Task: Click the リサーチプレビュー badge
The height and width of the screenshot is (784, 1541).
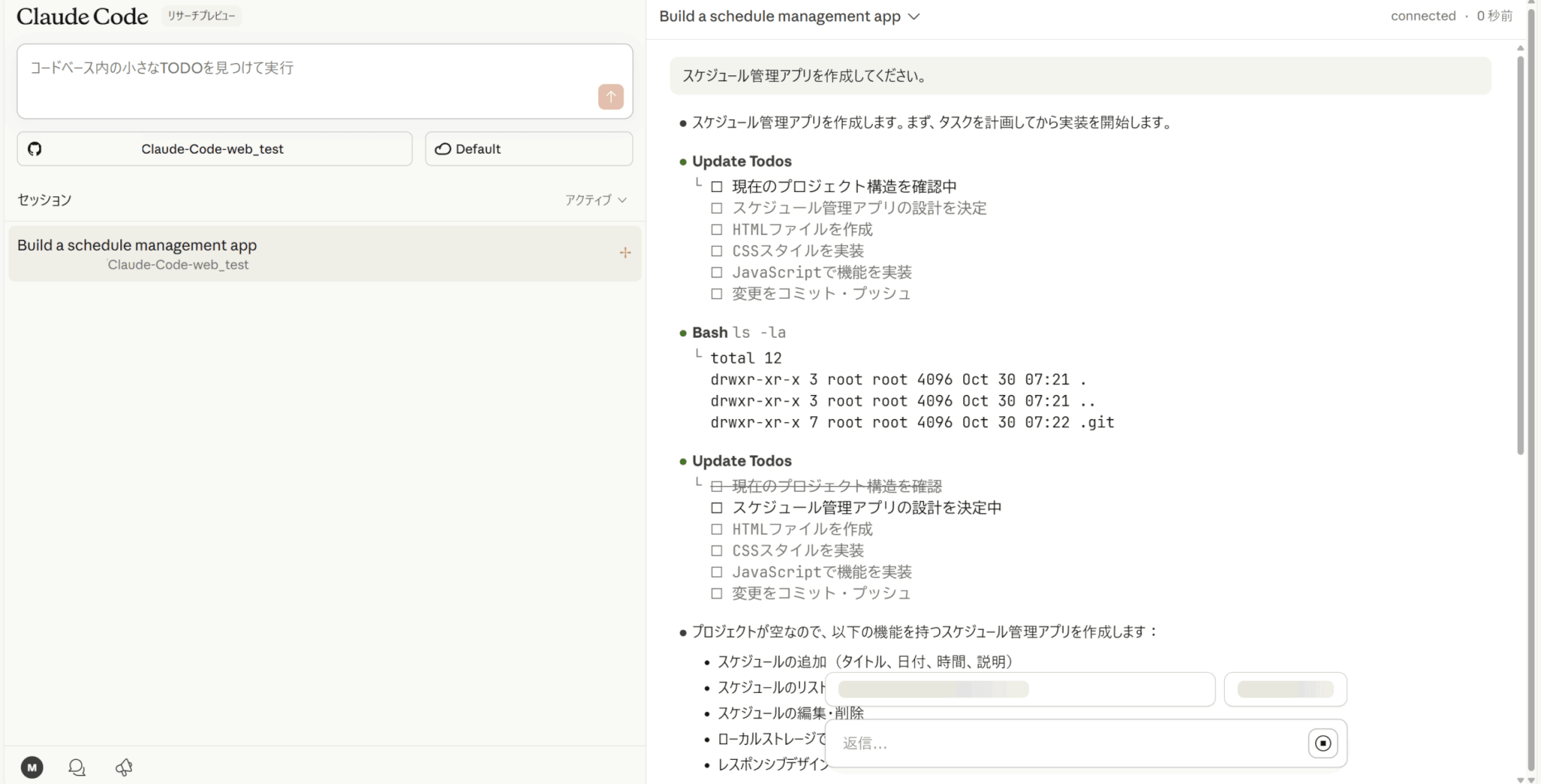Action: click(201, 16)
